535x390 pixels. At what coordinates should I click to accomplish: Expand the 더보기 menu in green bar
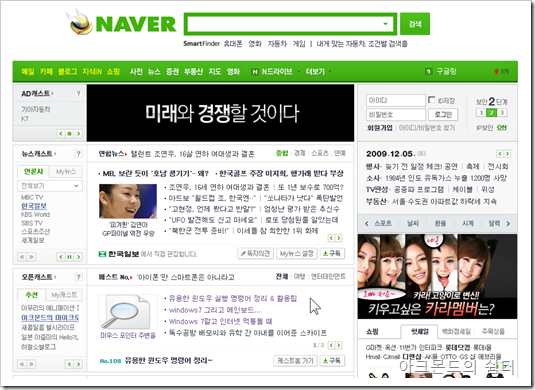point(317,72)
